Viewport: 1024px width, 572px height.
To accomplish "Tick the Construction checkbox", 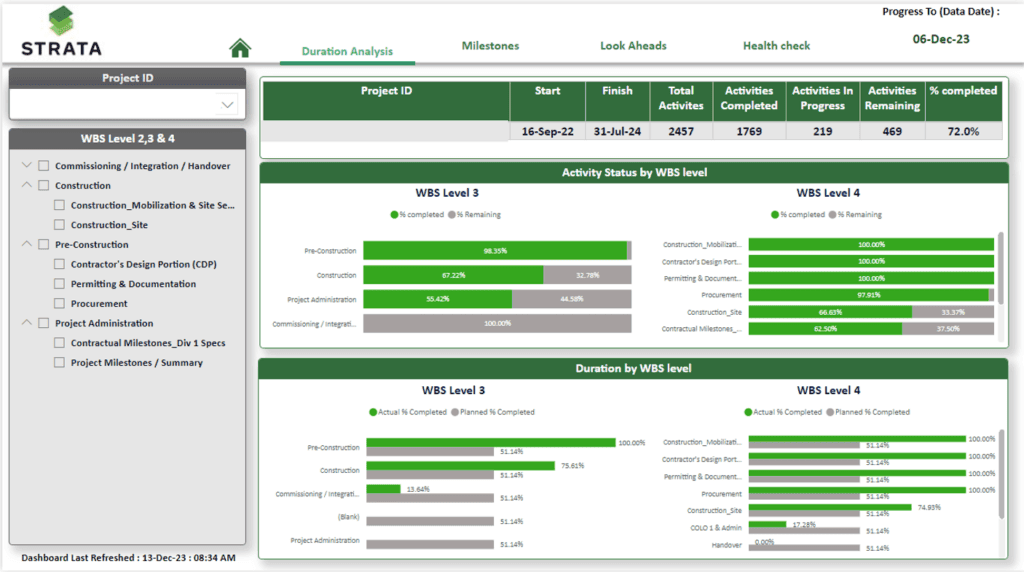I will pyautogui.click(x=44, y=185).
